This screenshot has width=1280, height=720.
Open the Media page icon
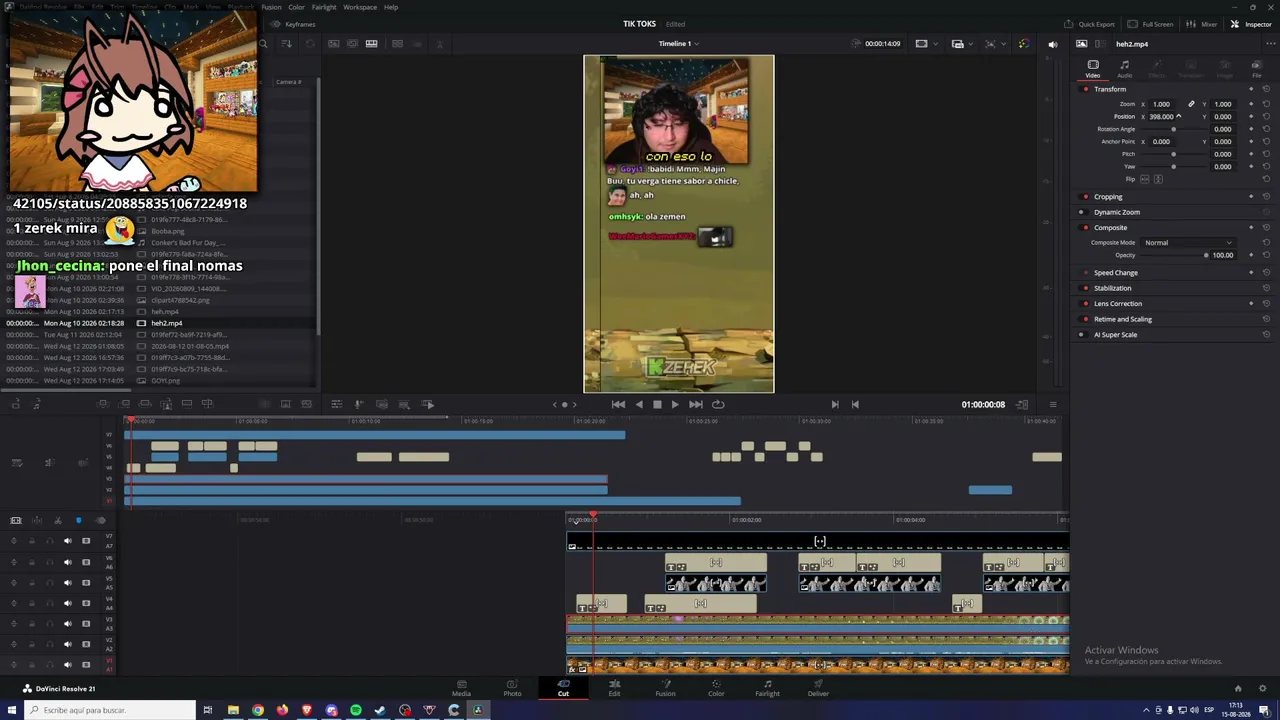click(461, 684)
